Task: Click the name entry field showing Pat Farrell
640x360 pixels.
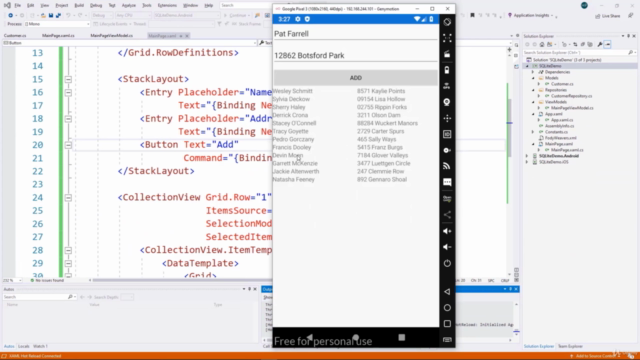Action: pyautogui.click(x=356, y=34)
